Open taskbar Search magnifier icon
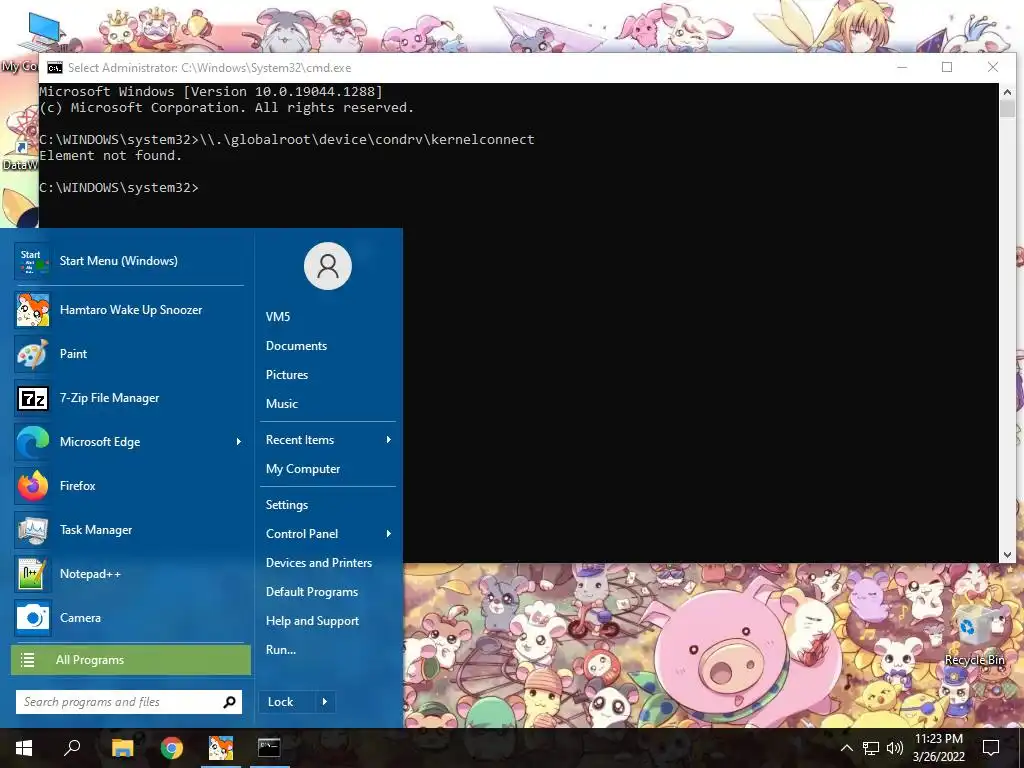 [x=72, y=748]
